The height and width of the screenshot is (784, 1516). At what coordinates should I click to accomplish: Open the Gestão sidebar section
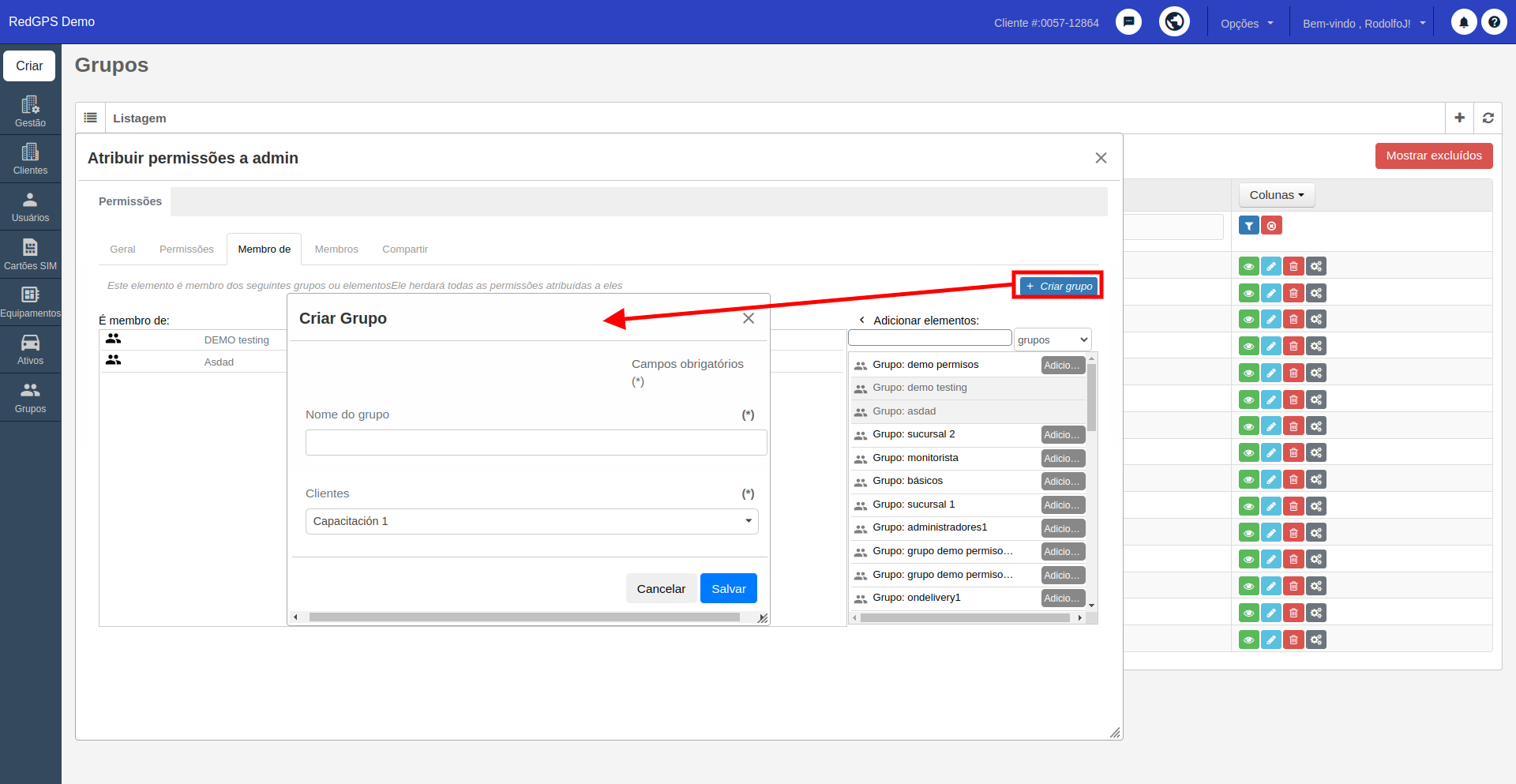coord(30,111)
